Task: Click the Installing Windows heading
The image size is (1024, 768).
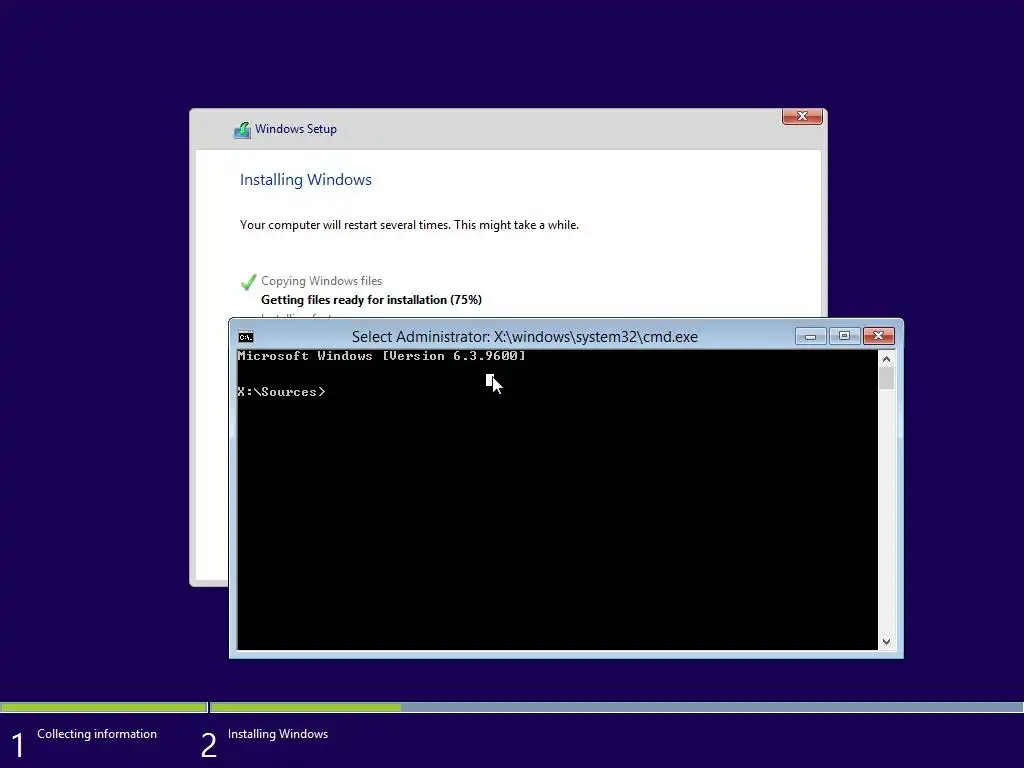Action: pyautogui.click(x=306, y=180)
